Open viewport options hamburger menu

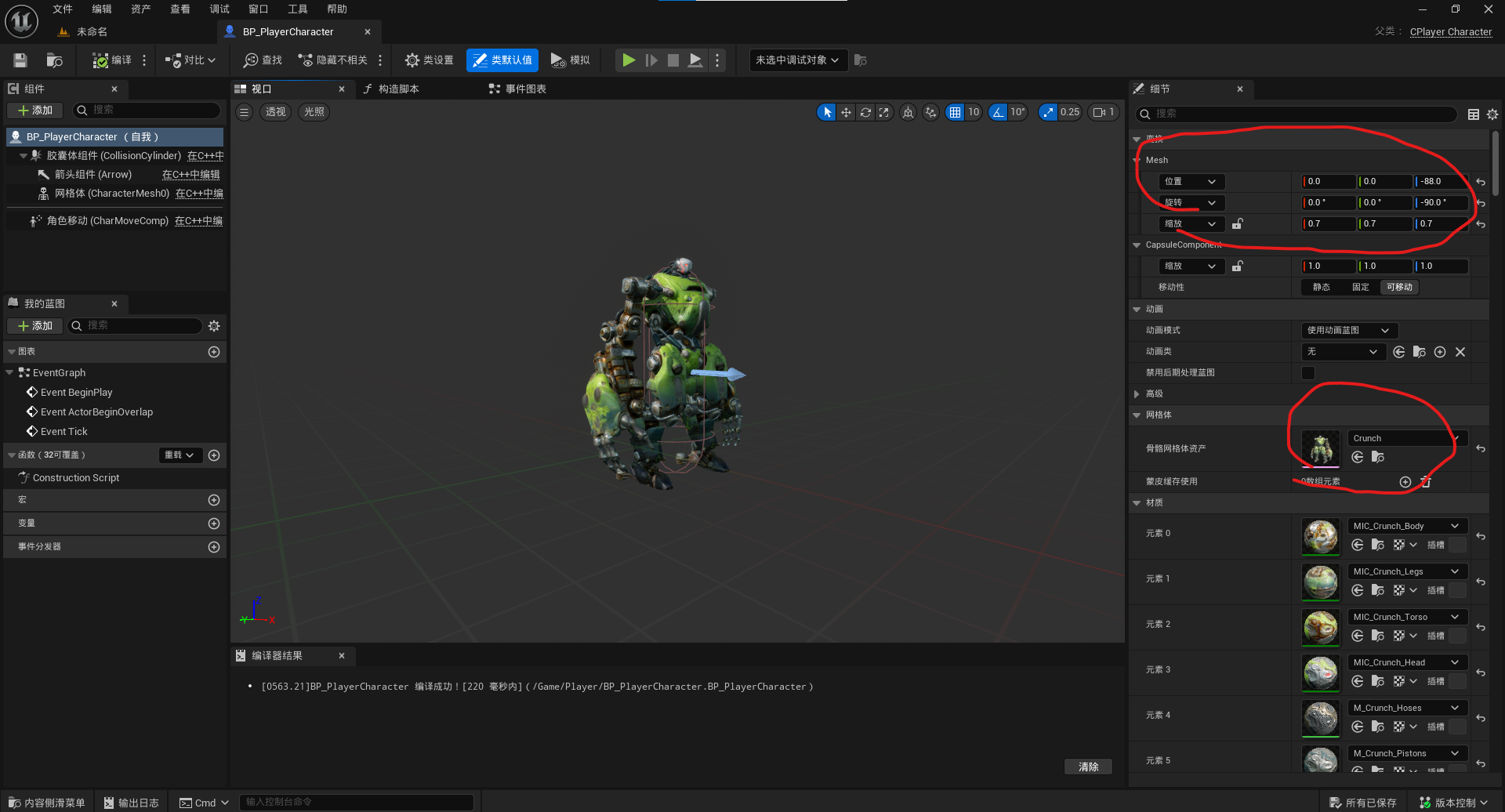[245, 112]
